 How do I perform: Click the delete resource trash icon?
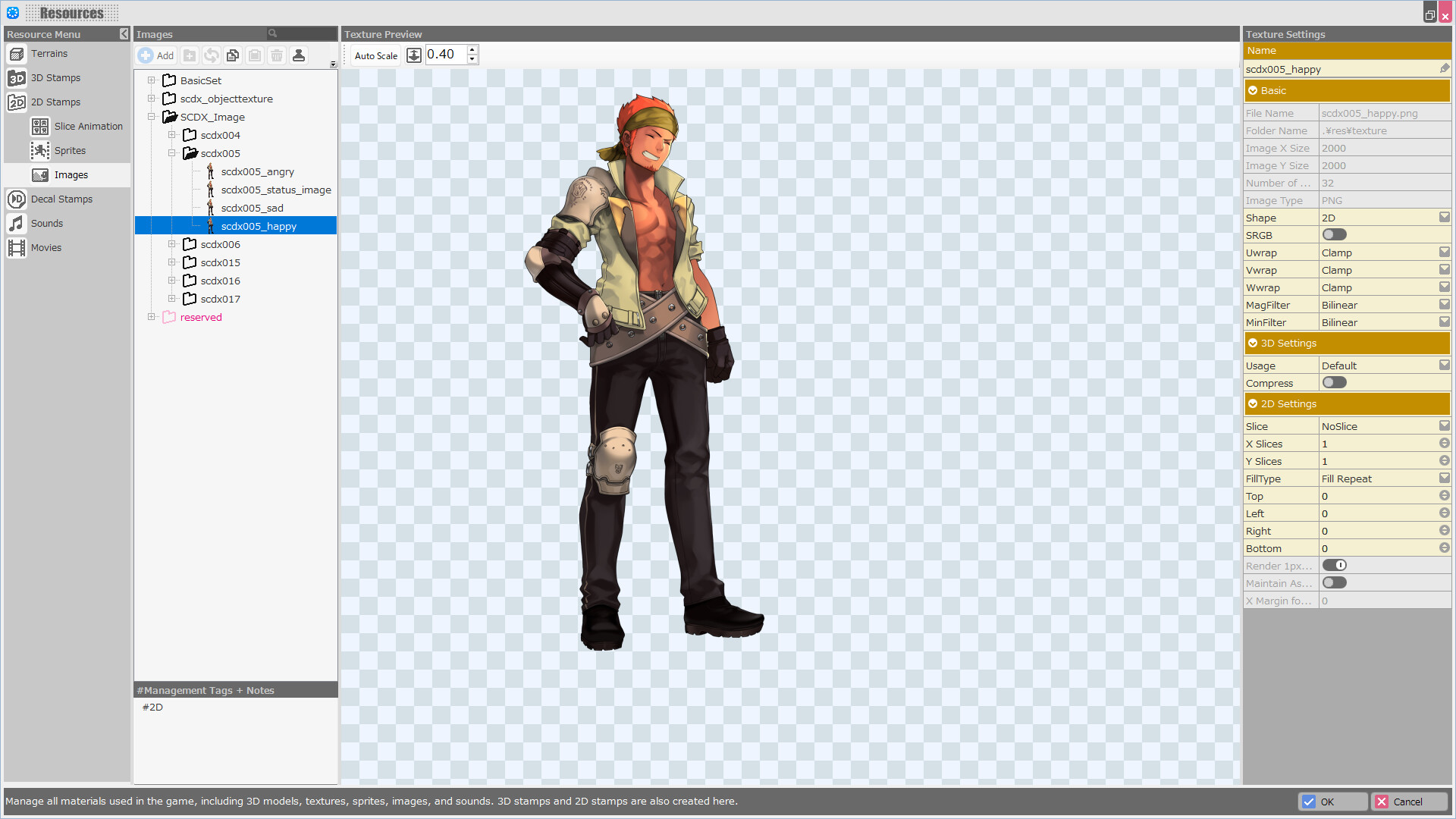point(276,55)
